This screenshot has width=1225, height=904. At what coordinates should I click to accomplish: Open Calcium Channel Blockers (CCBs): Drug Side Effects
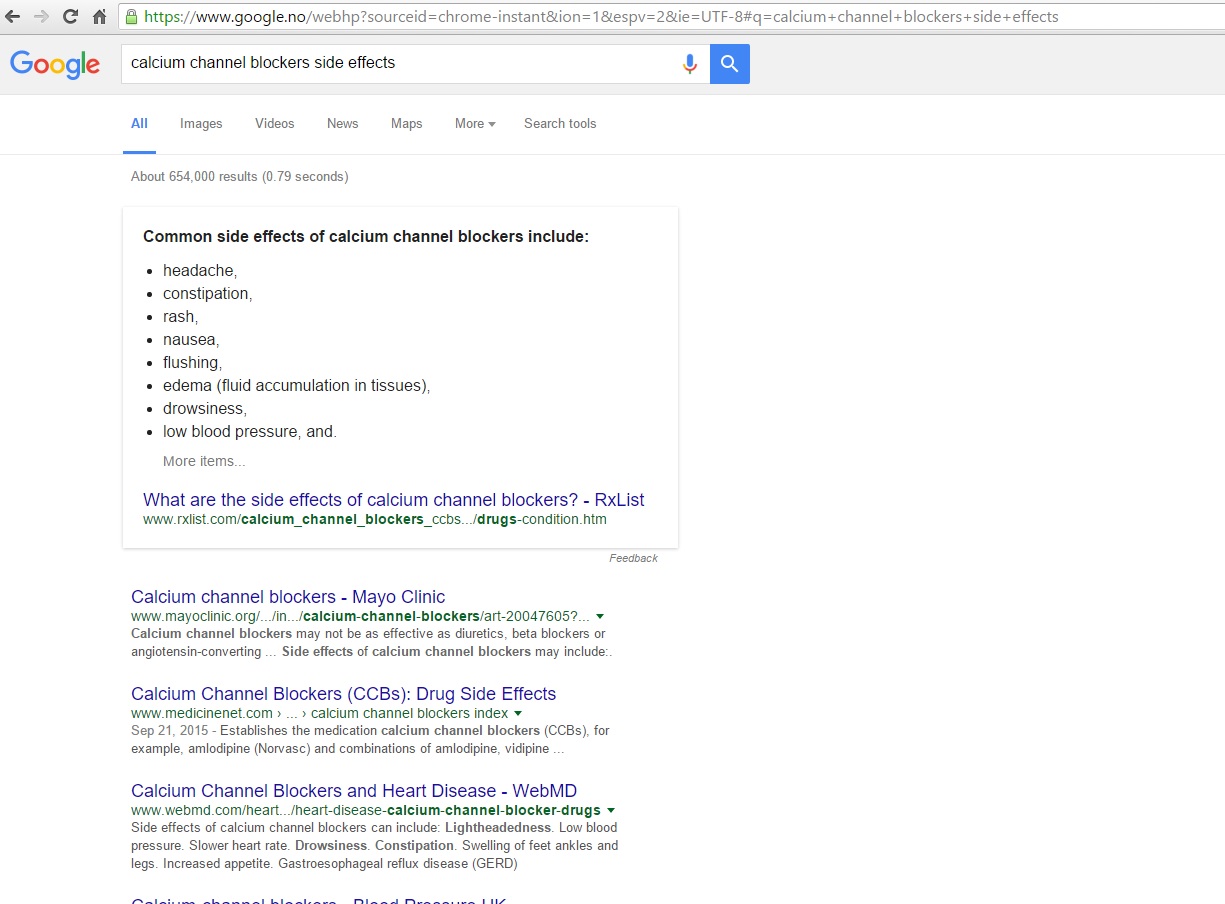tap(343, 694)
